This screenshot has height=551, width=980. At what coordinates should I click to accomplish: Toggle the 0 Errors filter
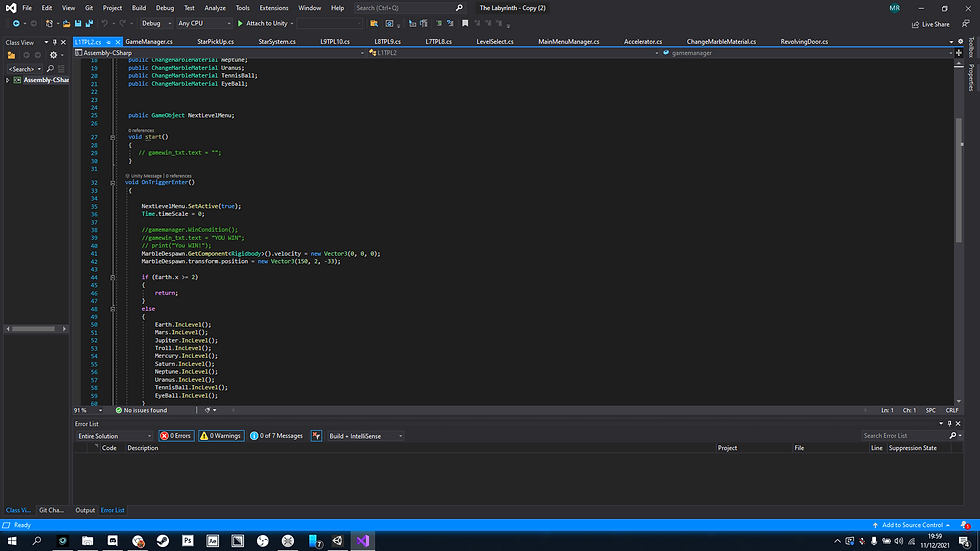[176, 436]
